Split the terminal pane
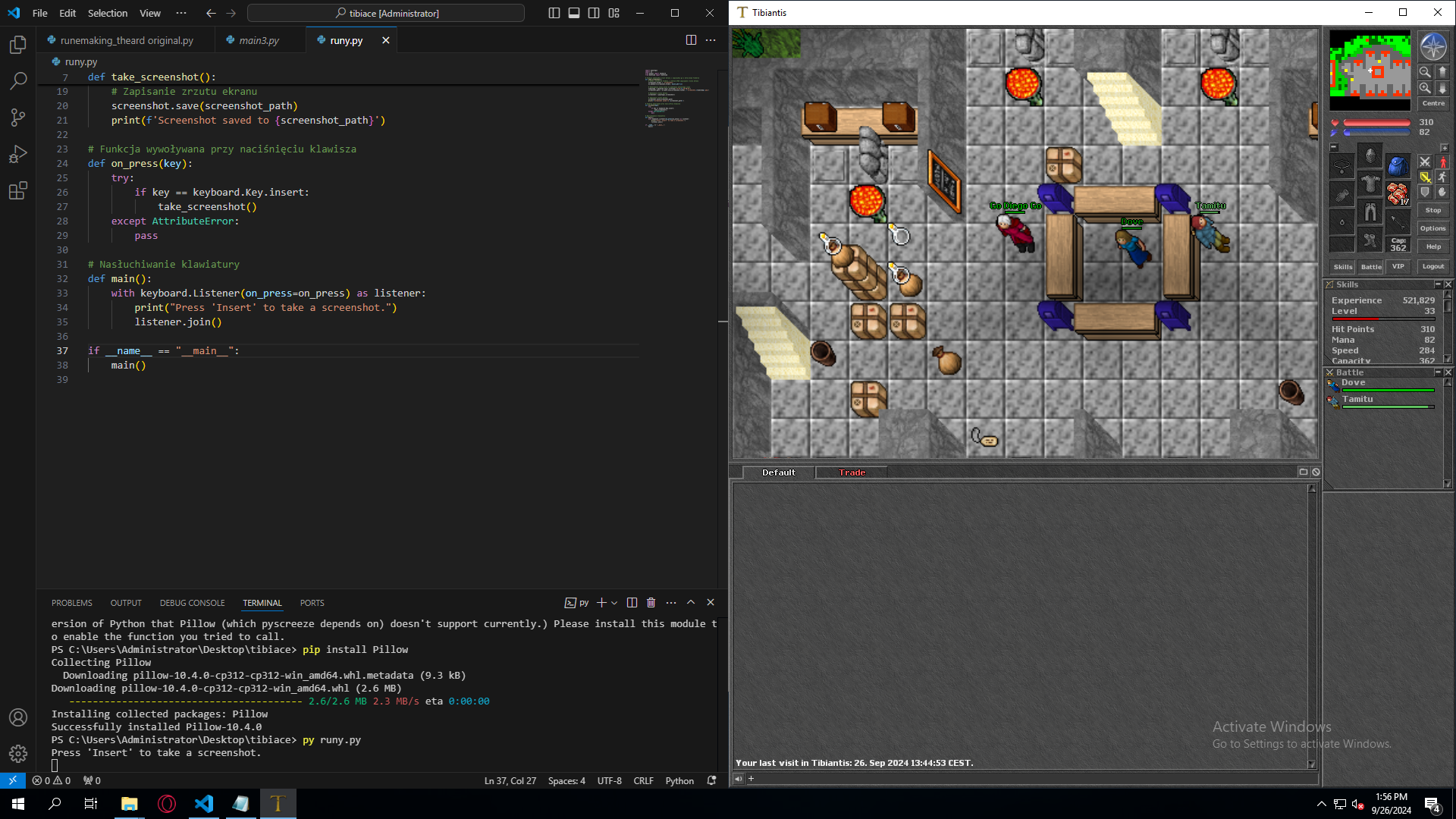The height and width of the screenshot is (819, 1456). coord(632,602)
